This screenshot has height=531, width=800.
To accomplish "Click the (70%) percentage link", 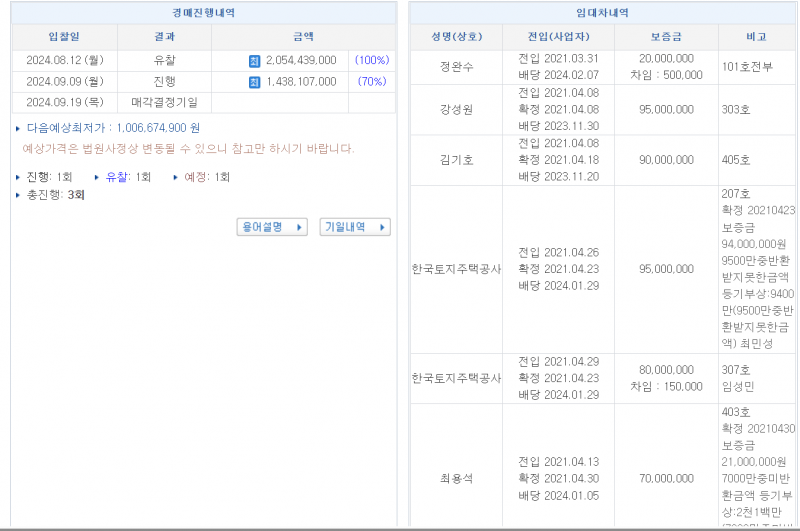I will 371,82.
